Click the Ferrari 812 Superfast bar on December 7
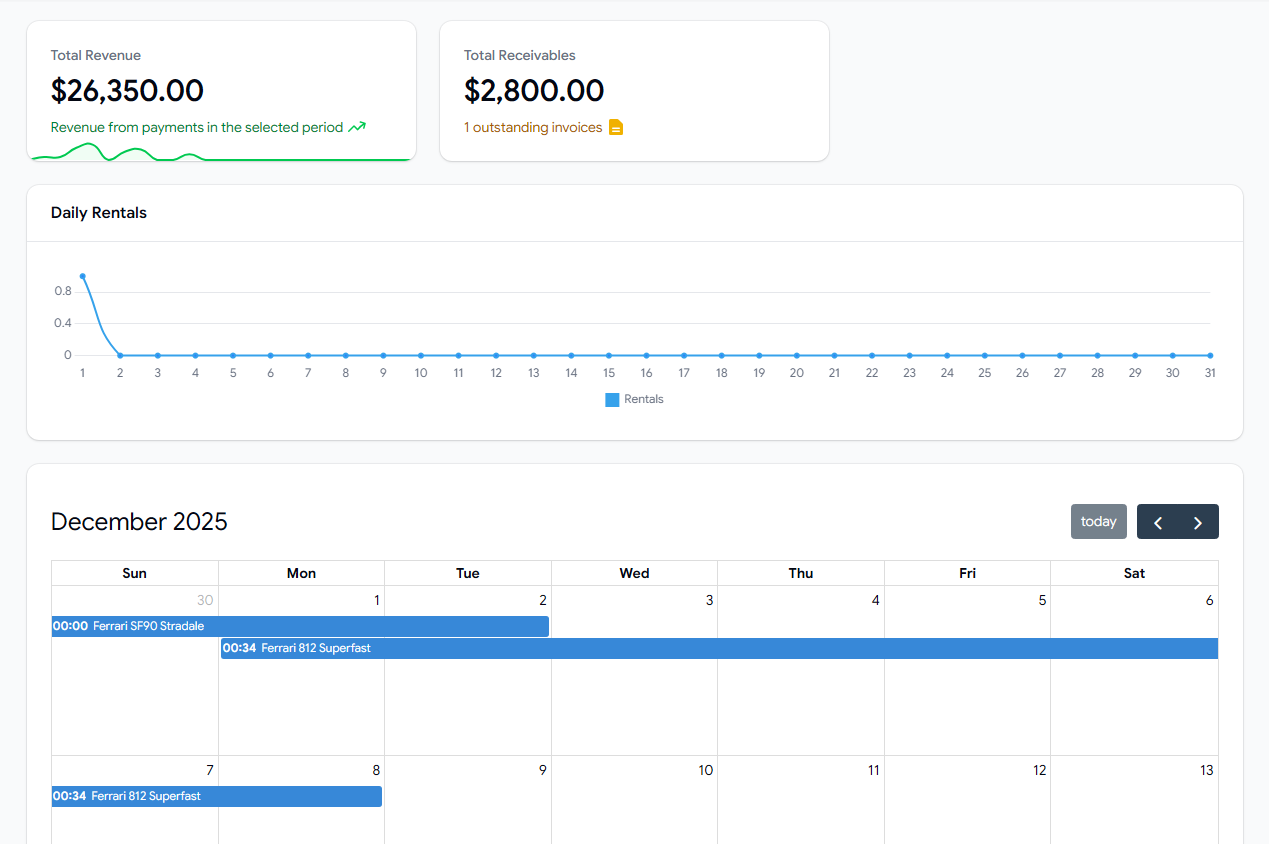1269x844 pixels. point(216,796)
